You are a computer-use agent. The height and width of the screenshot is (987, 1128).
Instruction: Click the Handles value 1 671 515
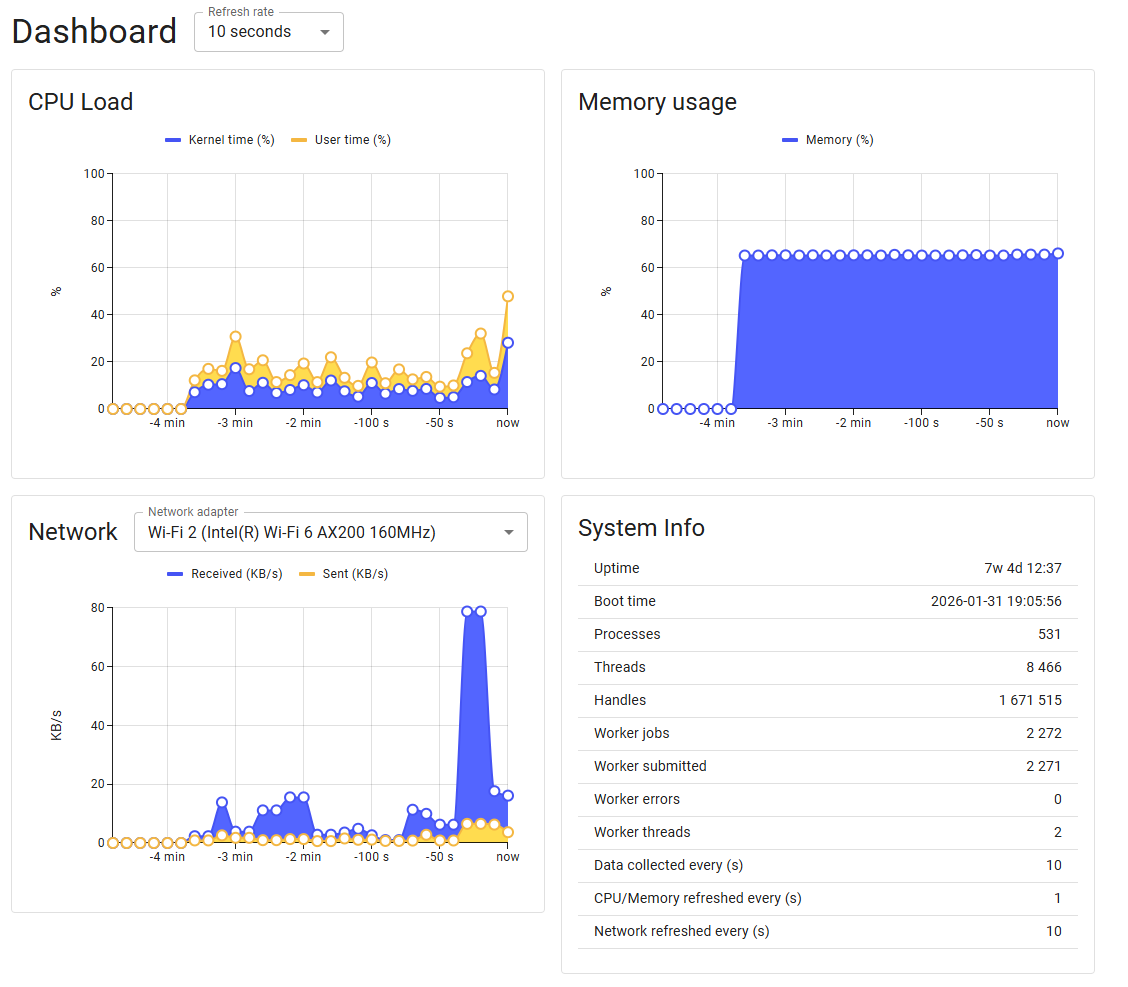tap(1030, 700)
